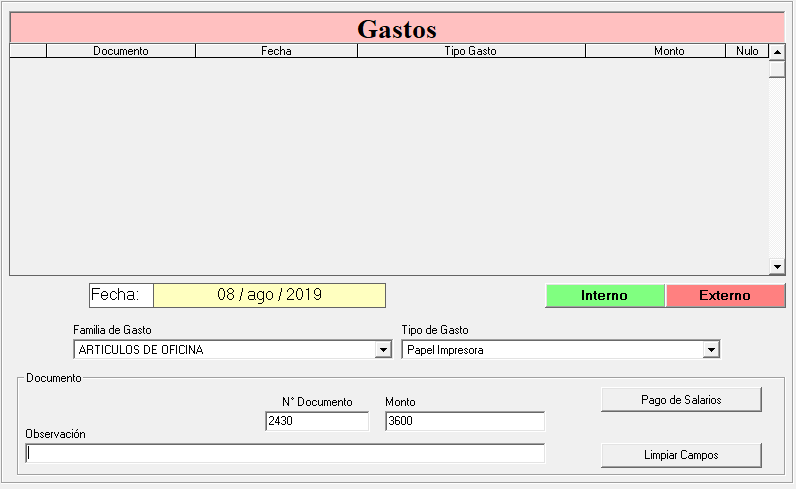
Task: Click into the Observación text field
Action: (285, 453)
